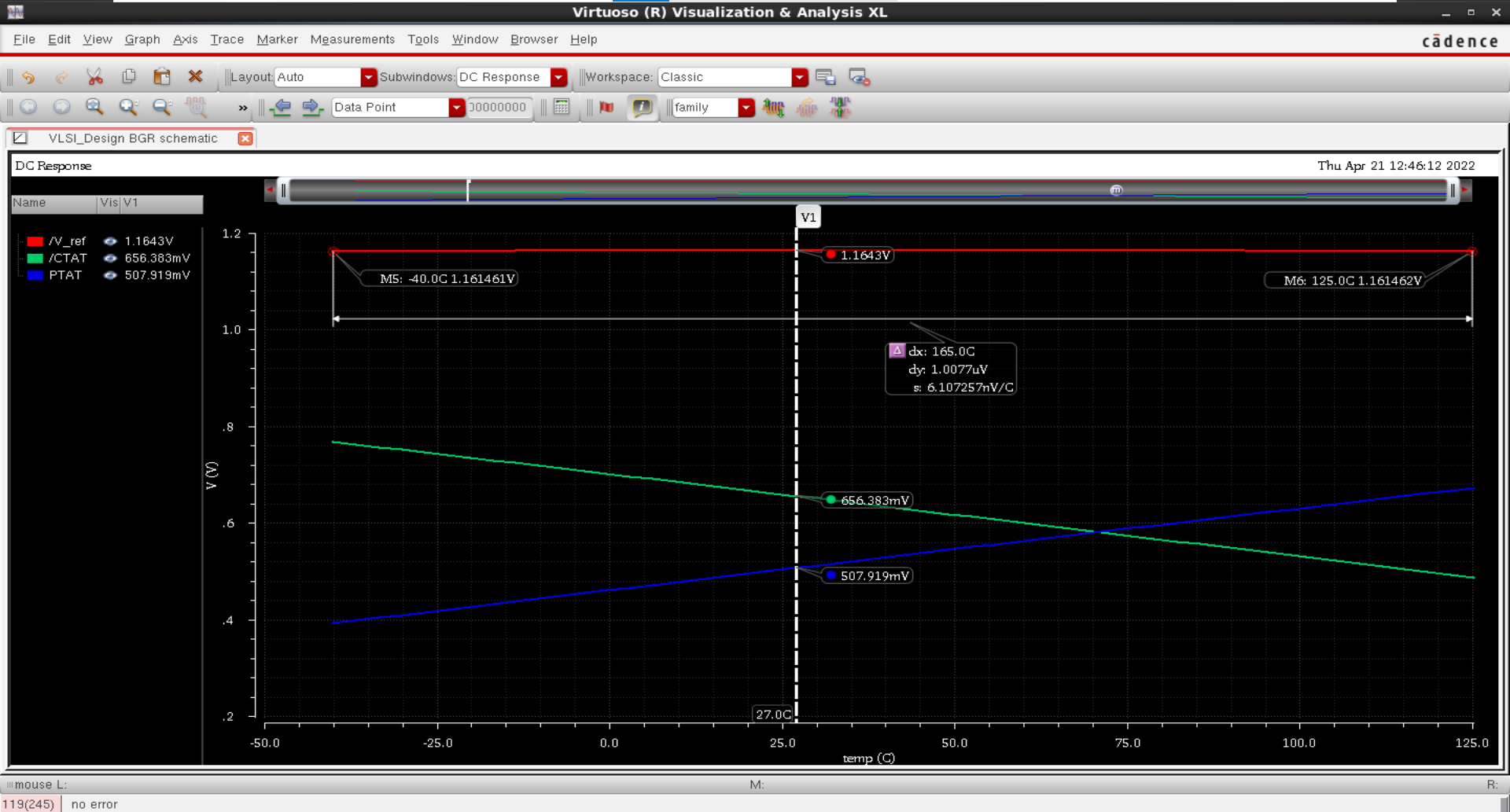The image size is (1510, 812).
Task: Open the Trace menu
Action: click(x=226, y=39)
